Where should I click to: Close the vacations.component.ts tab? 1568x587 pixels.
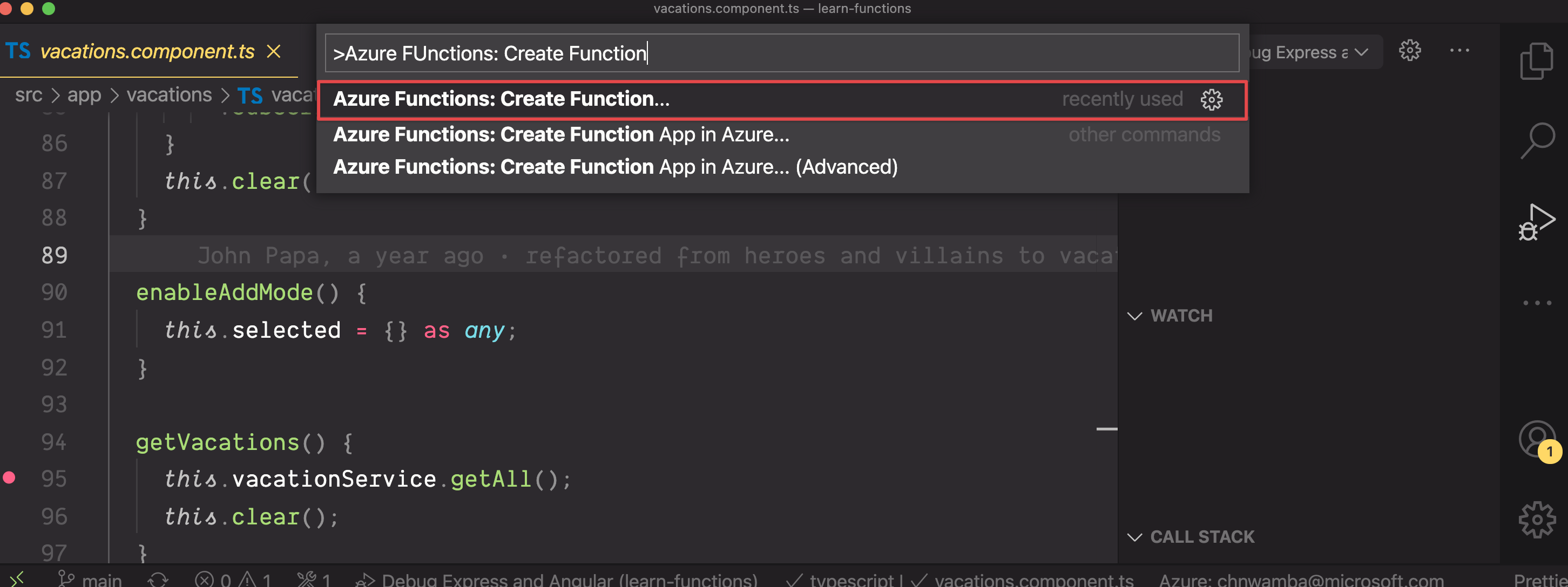tap(274, 52)
